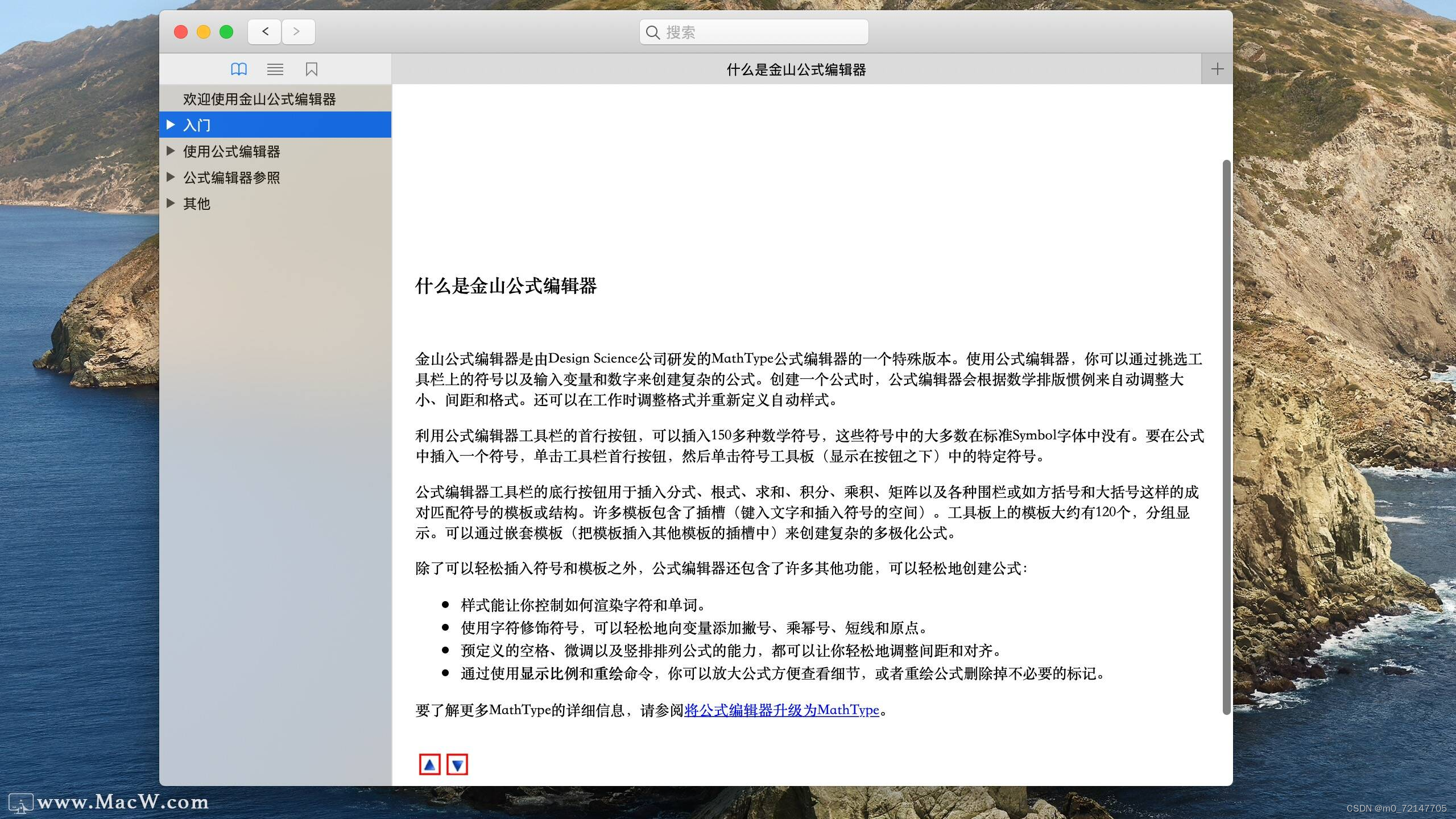The width and height of the screenshot is (1456, 819).
Task: Click the green full-screen window button
Action: (x=226, y=32)
